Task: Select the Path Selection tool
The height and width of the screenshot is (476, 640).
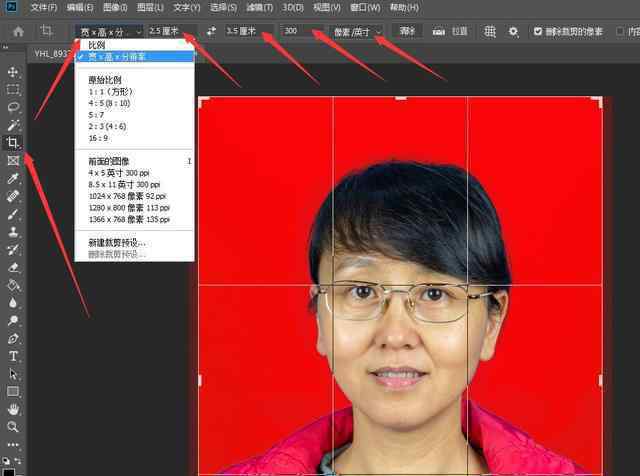Action: [x=13, y=374]
